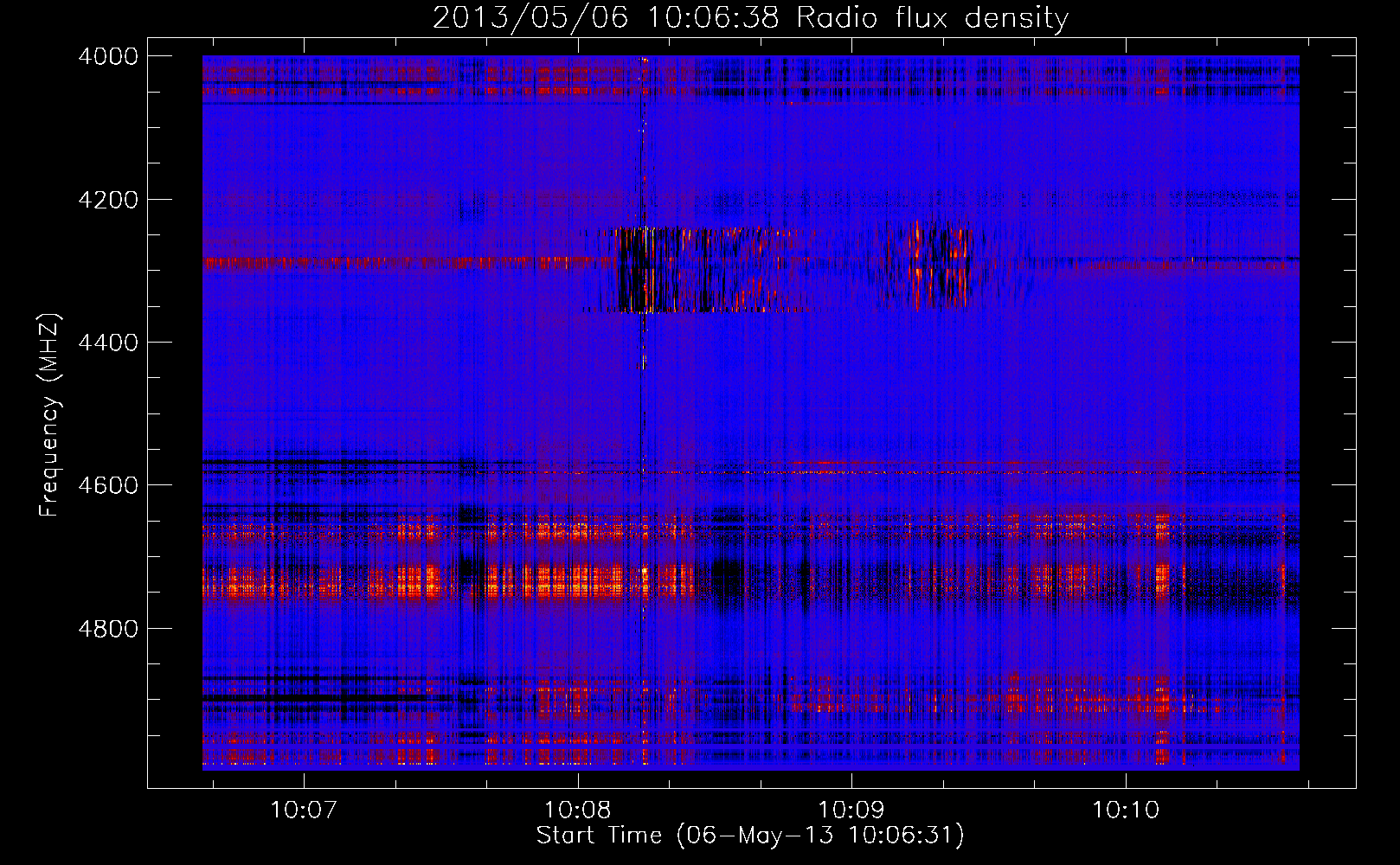This screenshot has height=865, width=1400.
Task: Click the 4000 frequency axis label
Action: pyautogui.click(x=108, y=56)
